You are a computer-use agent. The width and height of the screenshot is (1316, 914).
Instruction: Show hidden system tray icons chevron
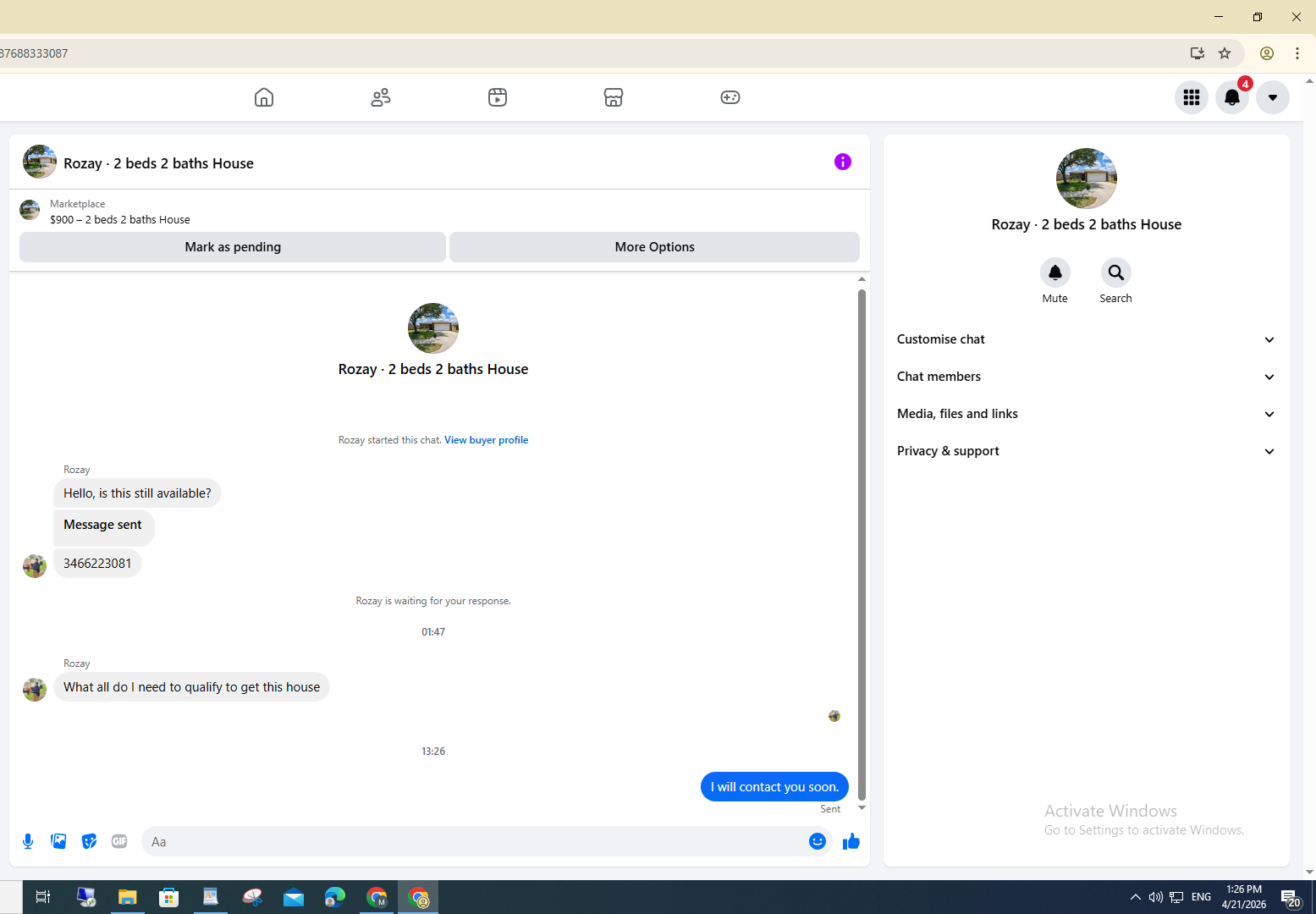click(1136, 897)
